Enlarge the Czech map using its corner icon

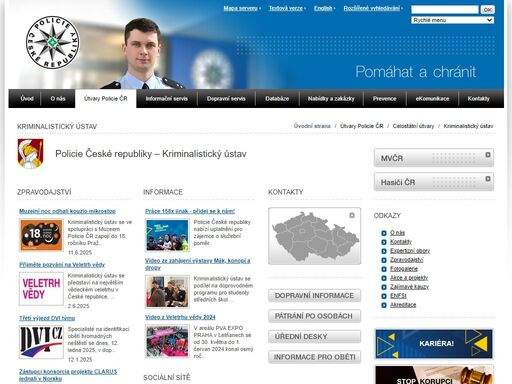click(x=352, y=215)
